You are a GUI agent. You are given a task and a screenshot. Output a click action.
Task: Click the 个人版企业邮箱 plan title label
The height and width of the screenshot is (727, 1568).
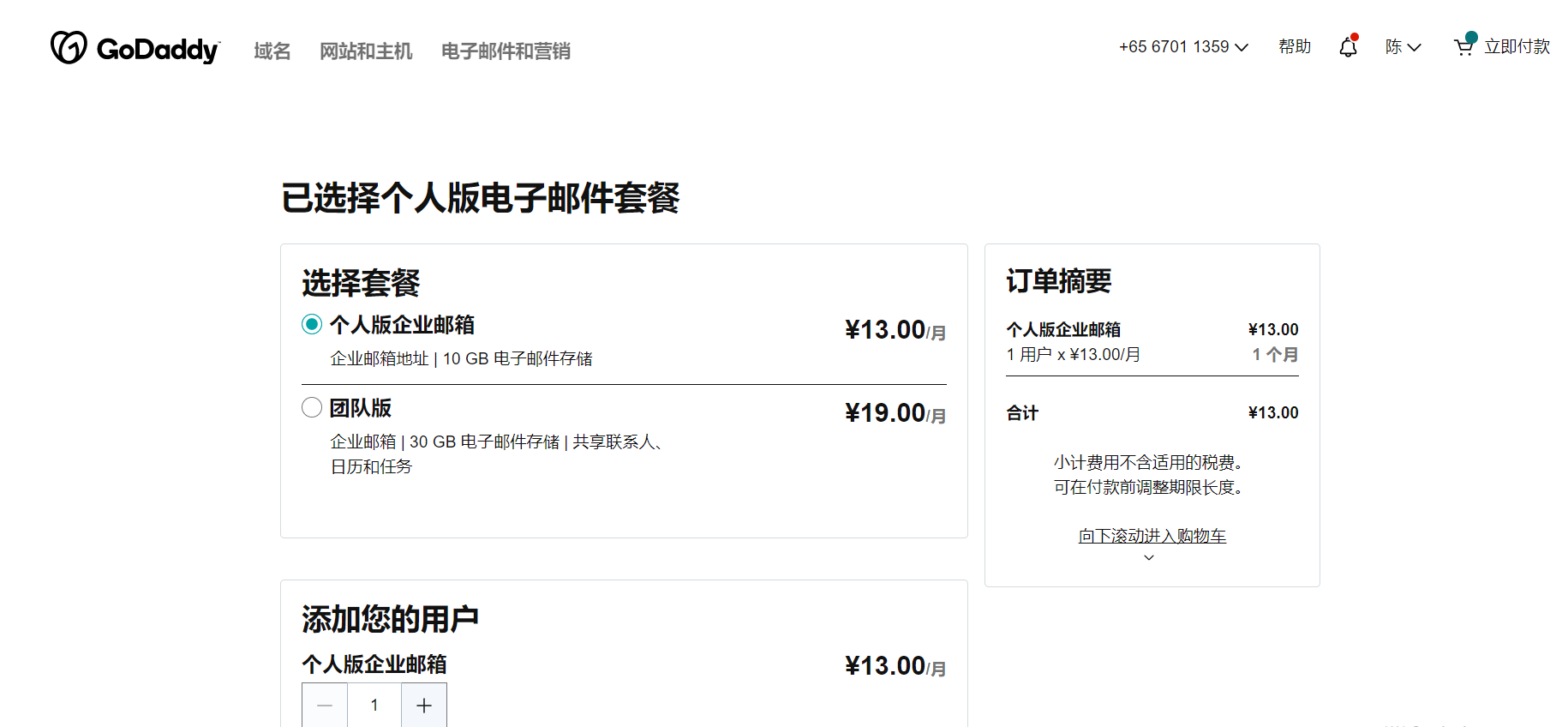[x=402, y=325]
